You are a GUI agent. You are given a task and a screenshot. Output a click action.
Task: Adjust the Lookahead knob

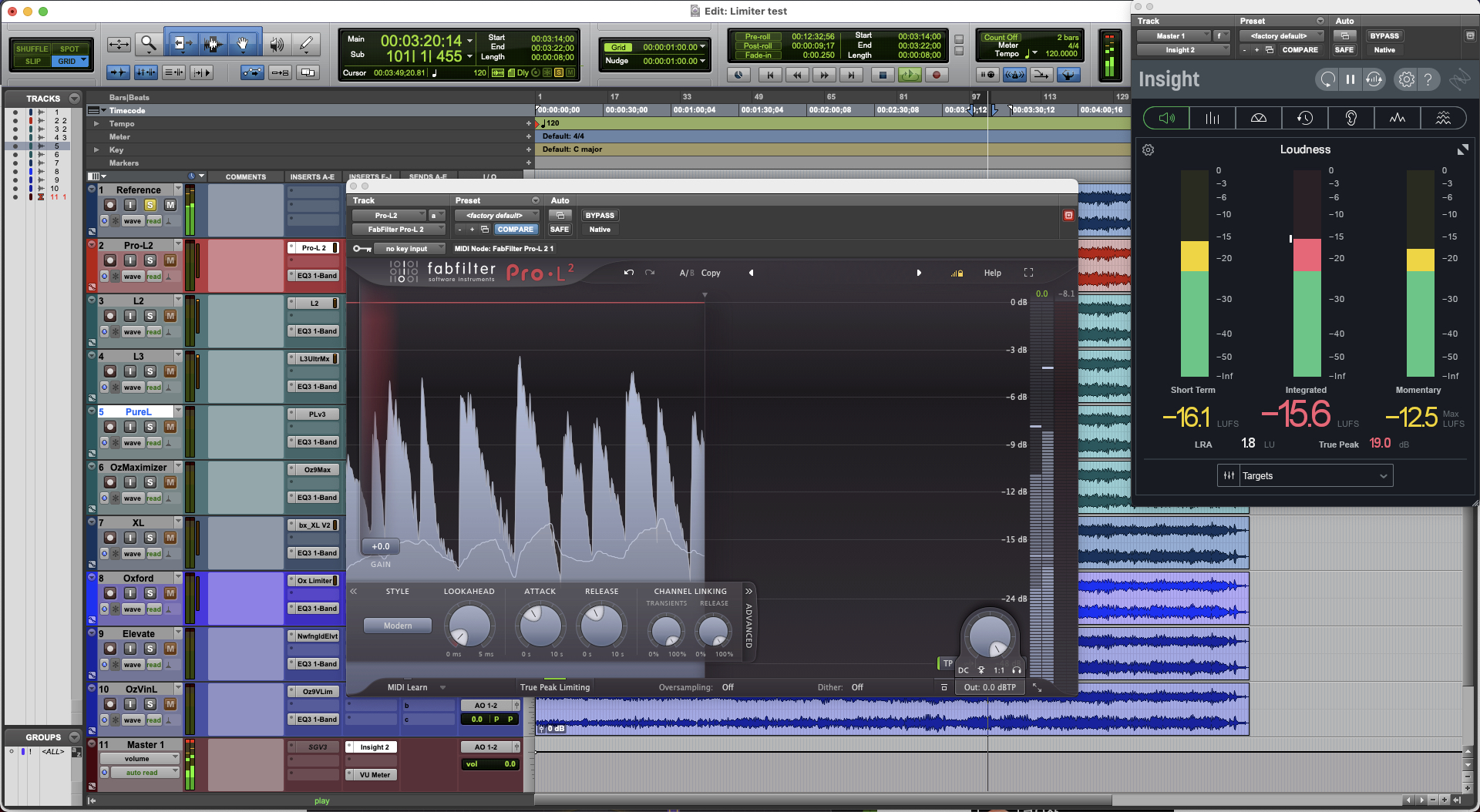469,625
